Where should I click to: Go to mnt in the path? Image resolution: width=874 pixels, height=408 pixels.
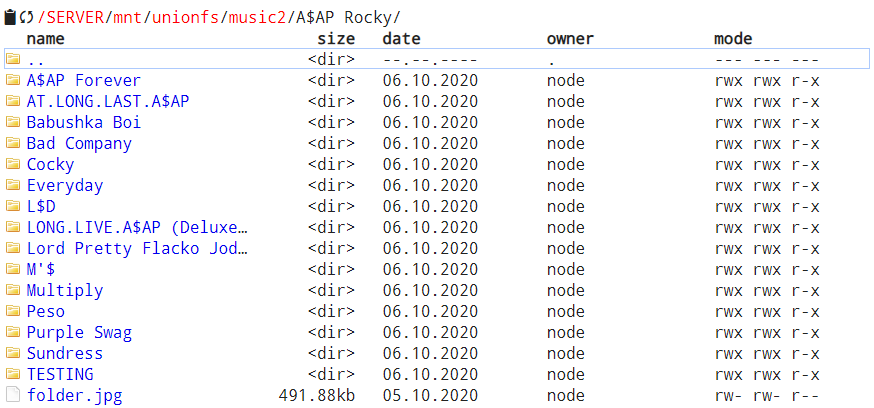(x=128, y=17)
